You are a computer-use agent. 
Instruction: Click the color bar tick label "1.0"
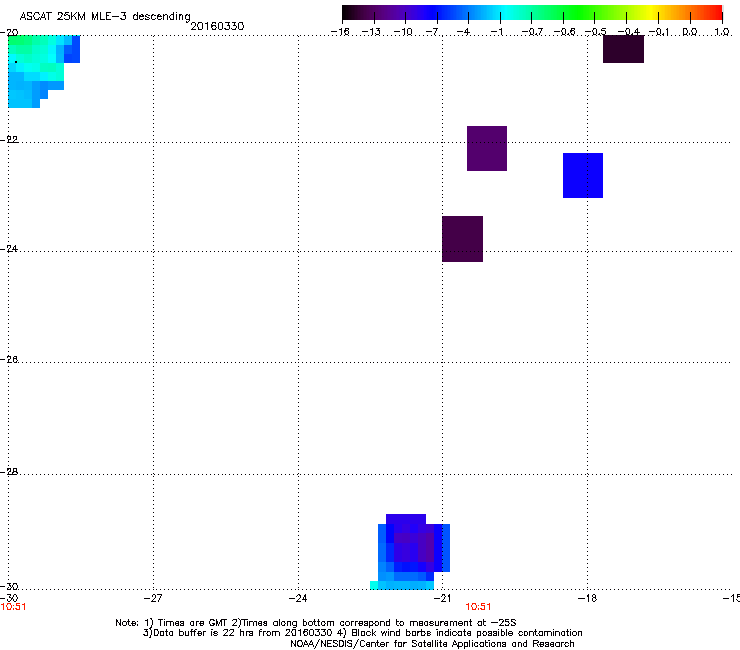pyautogui.click(x=722, y=32)
